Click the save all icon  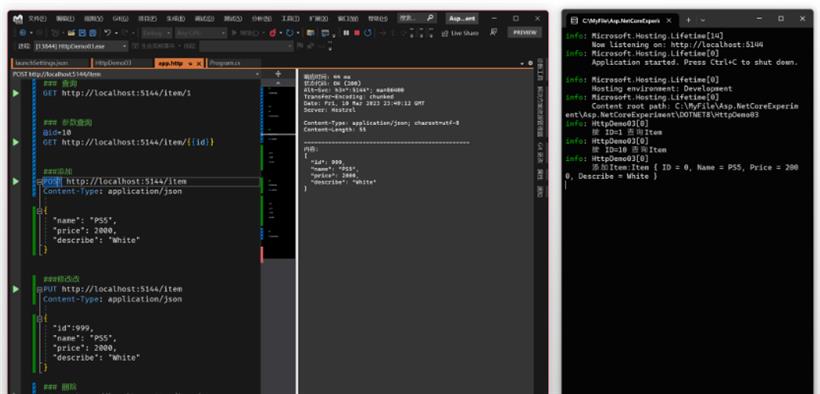pos(93,33)
